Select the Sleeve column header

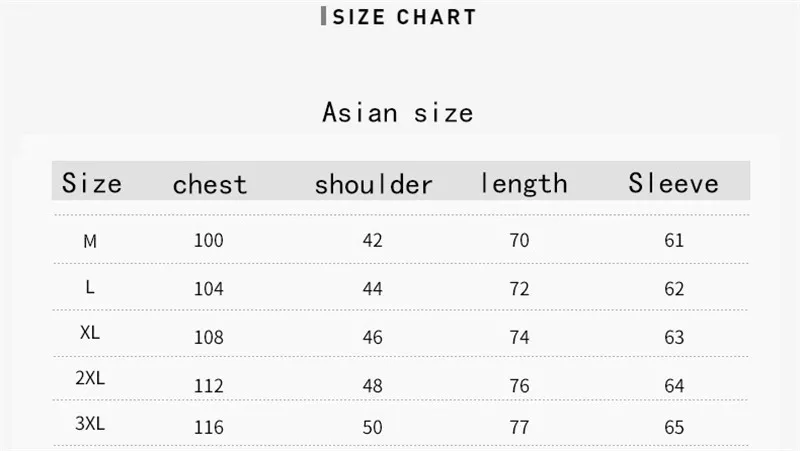pos(673,183)
